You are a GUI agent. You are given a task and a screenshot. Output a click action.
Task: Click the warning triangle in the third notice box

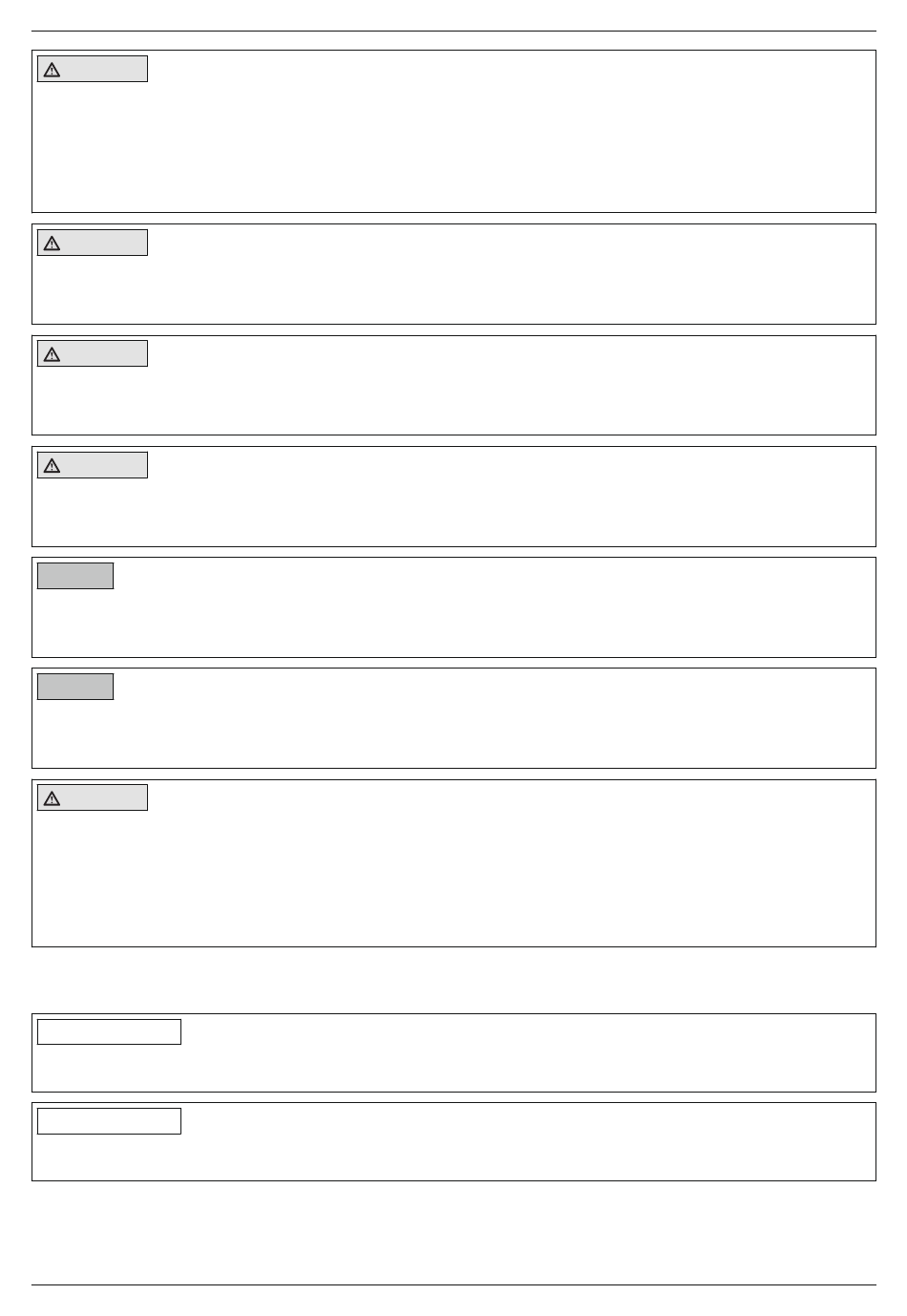pos(52,354)
